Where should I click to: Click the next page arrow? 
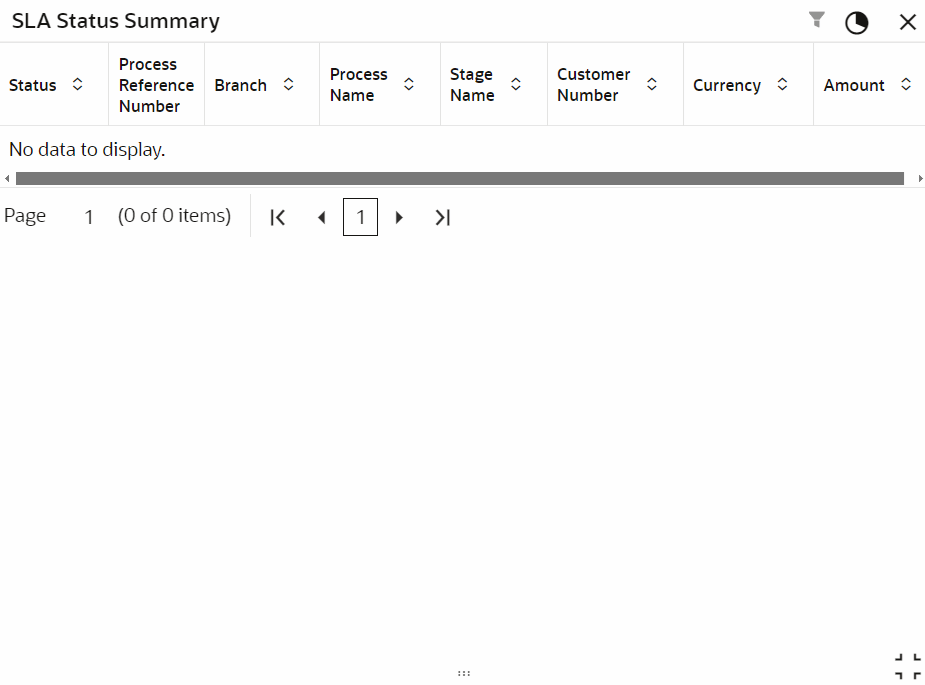point(399,217)
